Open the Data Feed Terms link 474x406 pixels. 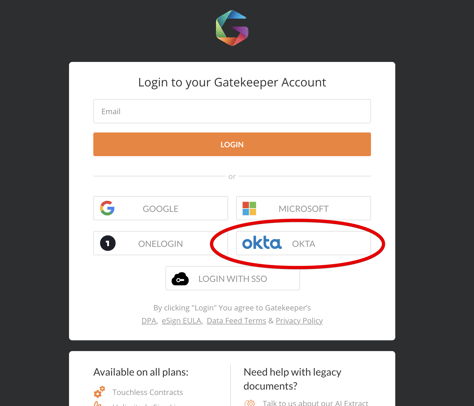pos(236,321)
